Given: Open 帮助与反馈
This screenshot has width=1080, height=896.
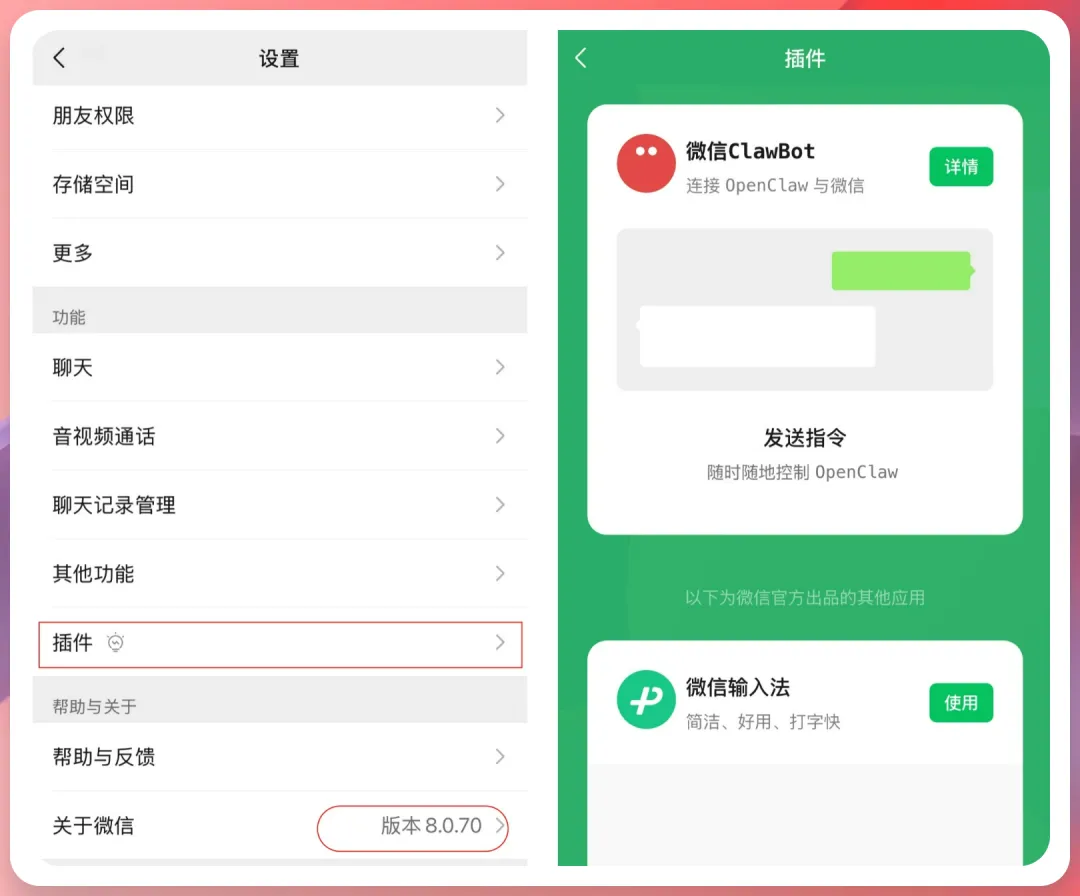Looking at the screenshot, I should [x=280, y=757].
